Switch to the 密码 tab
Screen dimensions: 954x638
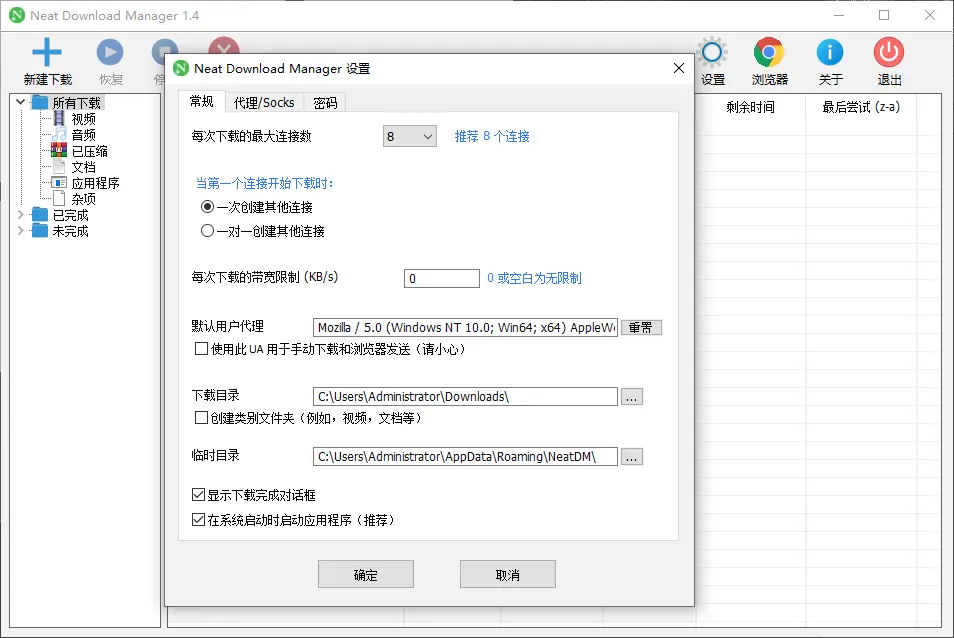(x=326, y=103)
